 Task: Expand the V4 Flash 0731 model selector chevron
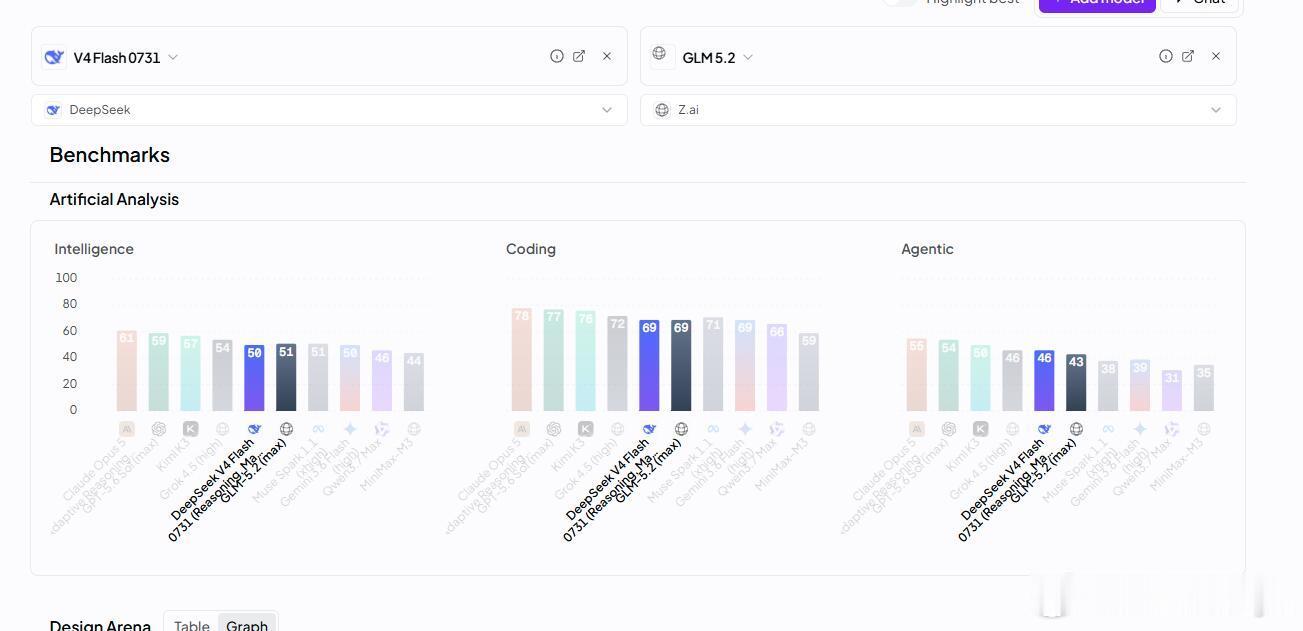(173, 57)
